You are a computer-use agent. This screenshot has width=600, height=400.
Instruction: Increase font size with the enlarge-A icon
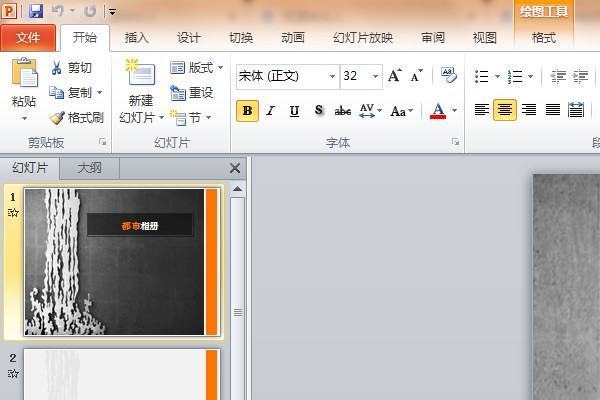(394, 76)
